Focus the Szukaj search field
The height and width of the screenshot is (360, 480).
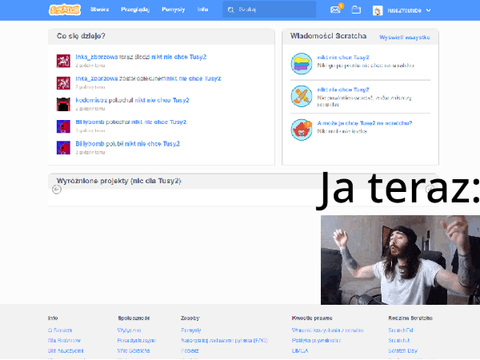pyautogui.click(x=269, y=10)
